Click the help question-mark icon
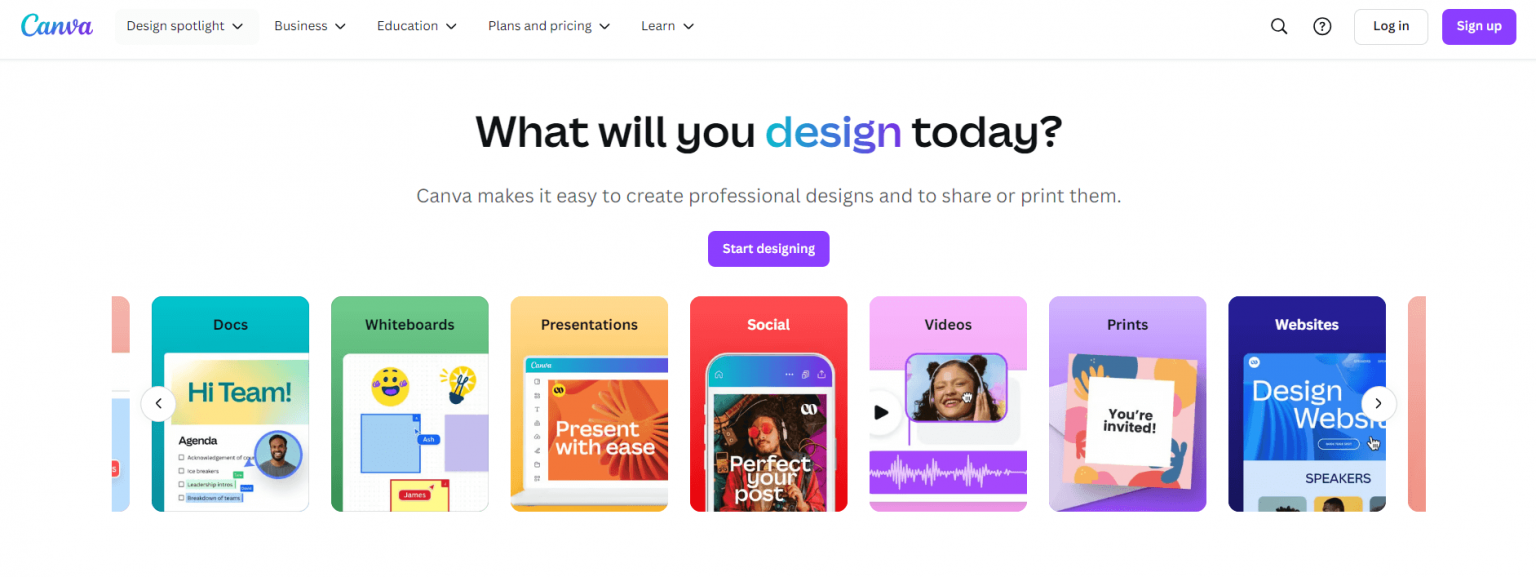 [x=1322, y=26]
